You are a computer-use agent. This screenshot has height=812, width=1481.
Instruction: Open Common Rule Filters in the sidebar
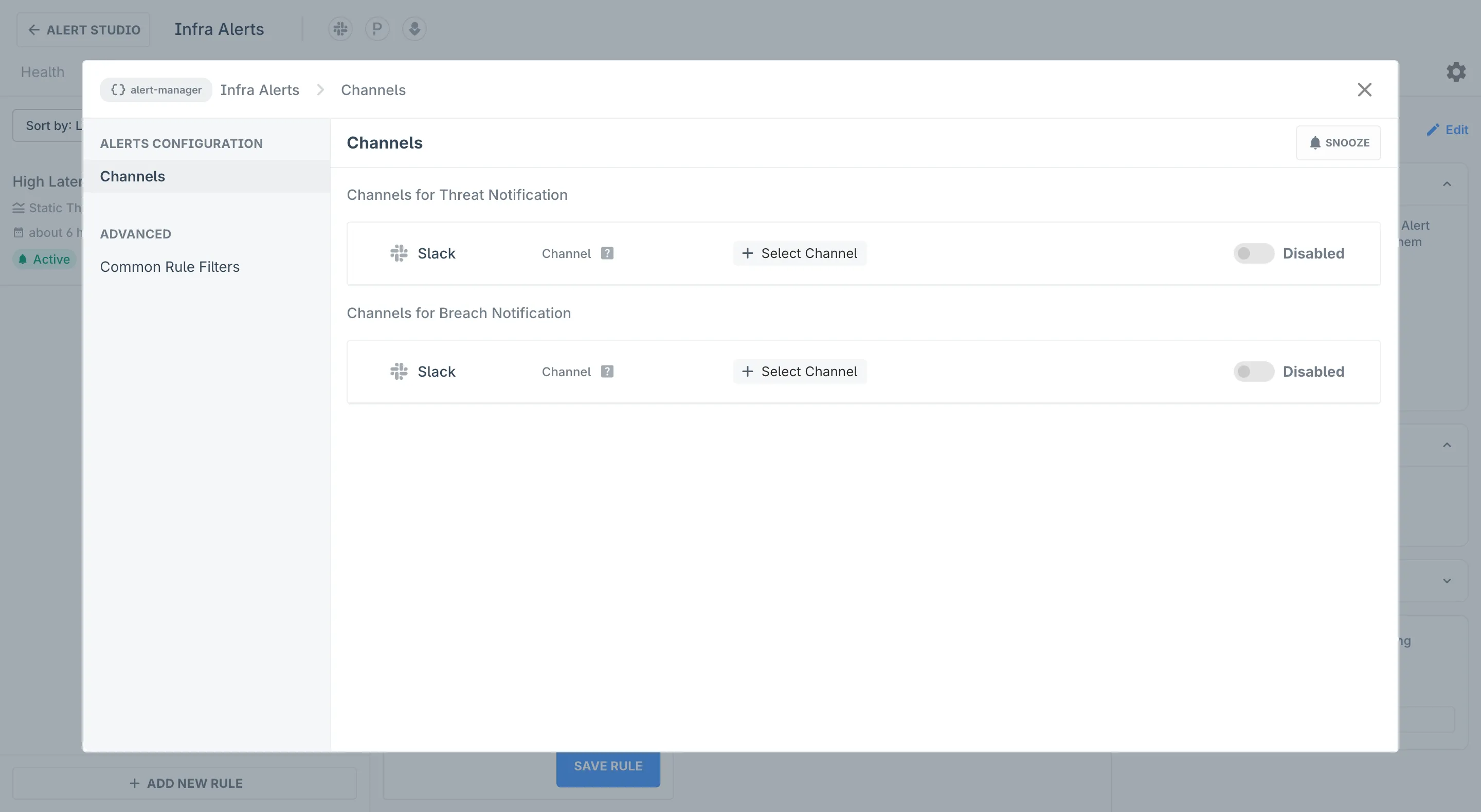[170, 267]
